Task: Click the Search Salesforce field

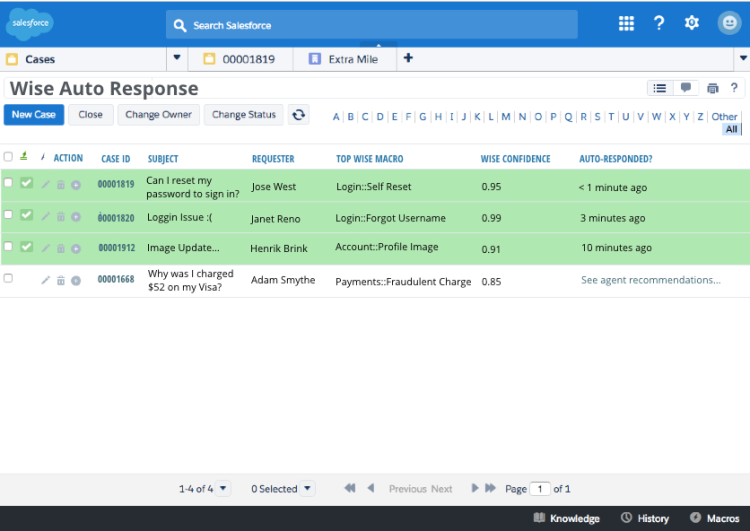Action: coord(372,25)
